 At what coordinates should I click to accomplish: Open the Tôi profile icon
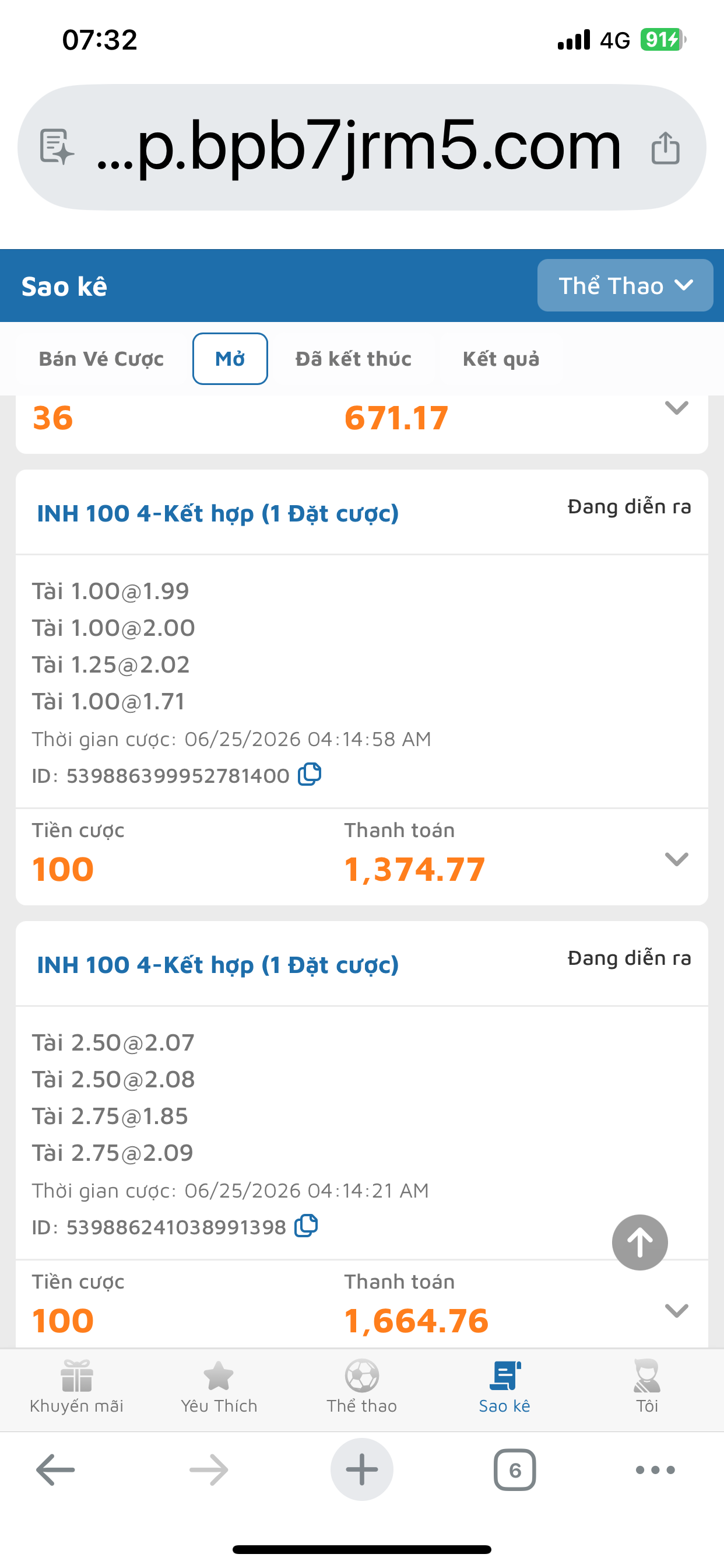click(646, 1387)
